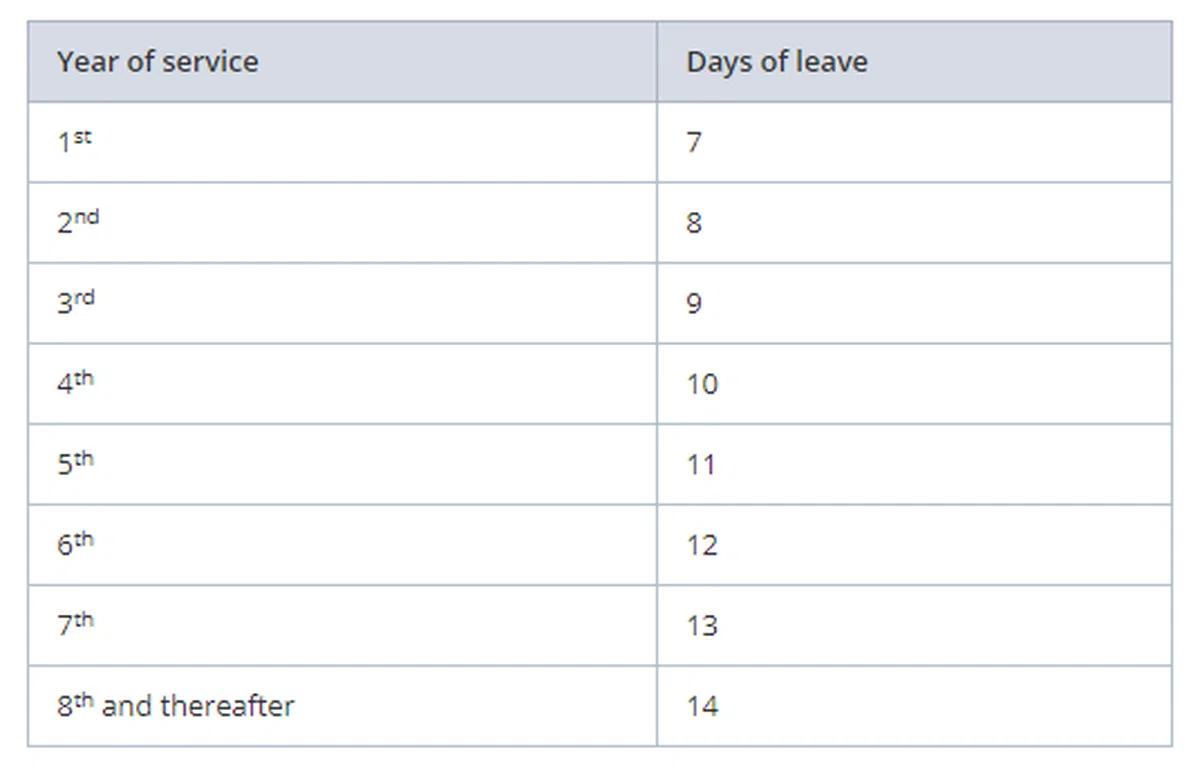Select the value 9 in Days of leave
The image size is (1200, 772).
tap(694, 304)
